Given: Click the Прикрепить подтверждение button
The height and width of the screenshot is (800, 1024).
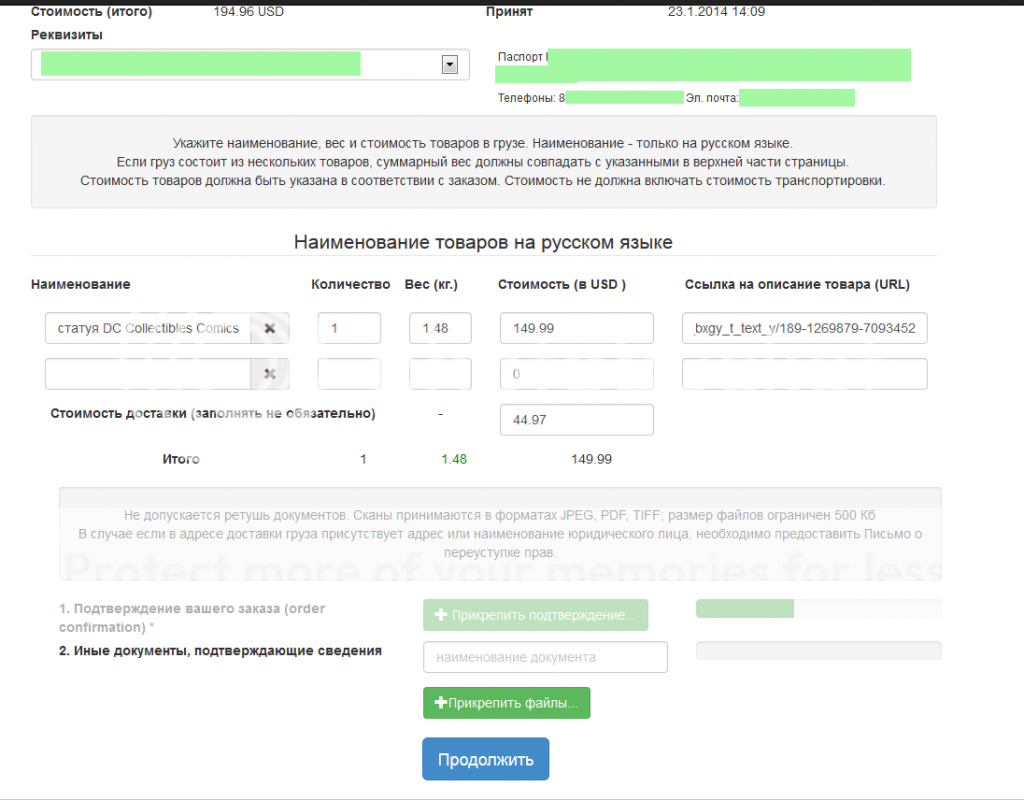Looking at the screenshot, I should coord(535,615).
